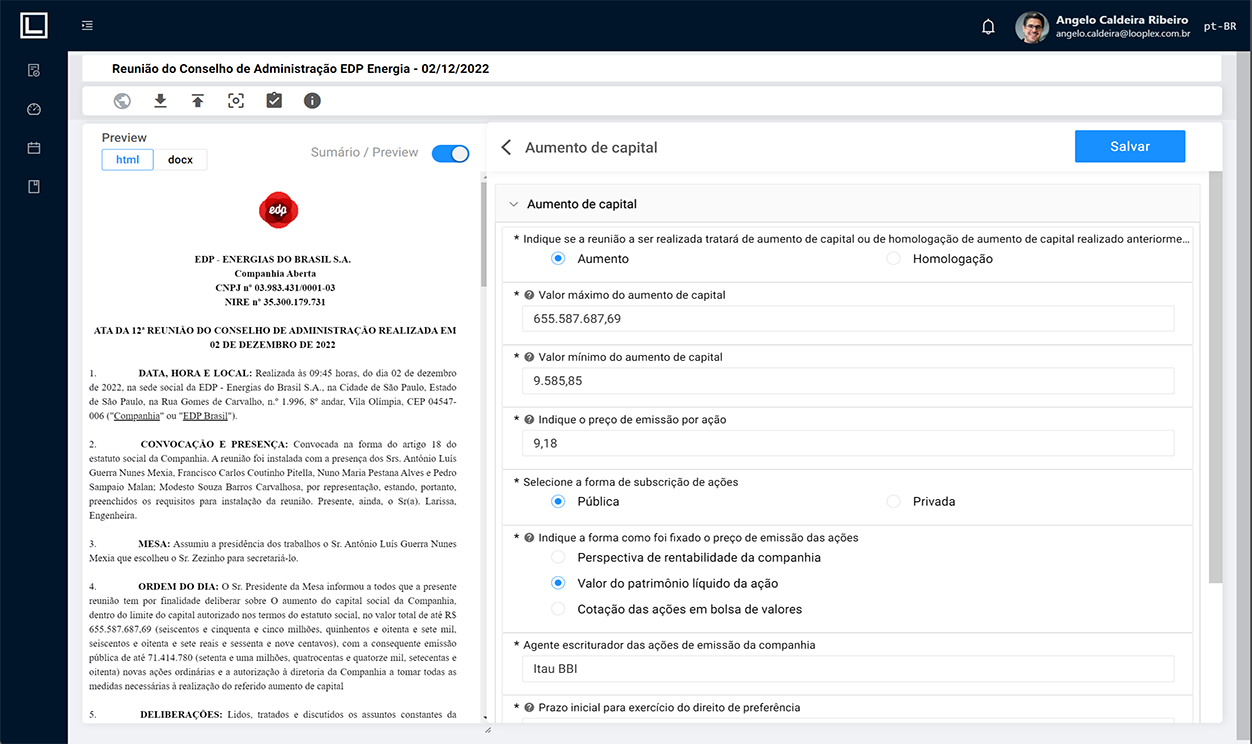Click the EDP logo in document preview
This screenshot has height=744, width=1252.
[279, 210]
